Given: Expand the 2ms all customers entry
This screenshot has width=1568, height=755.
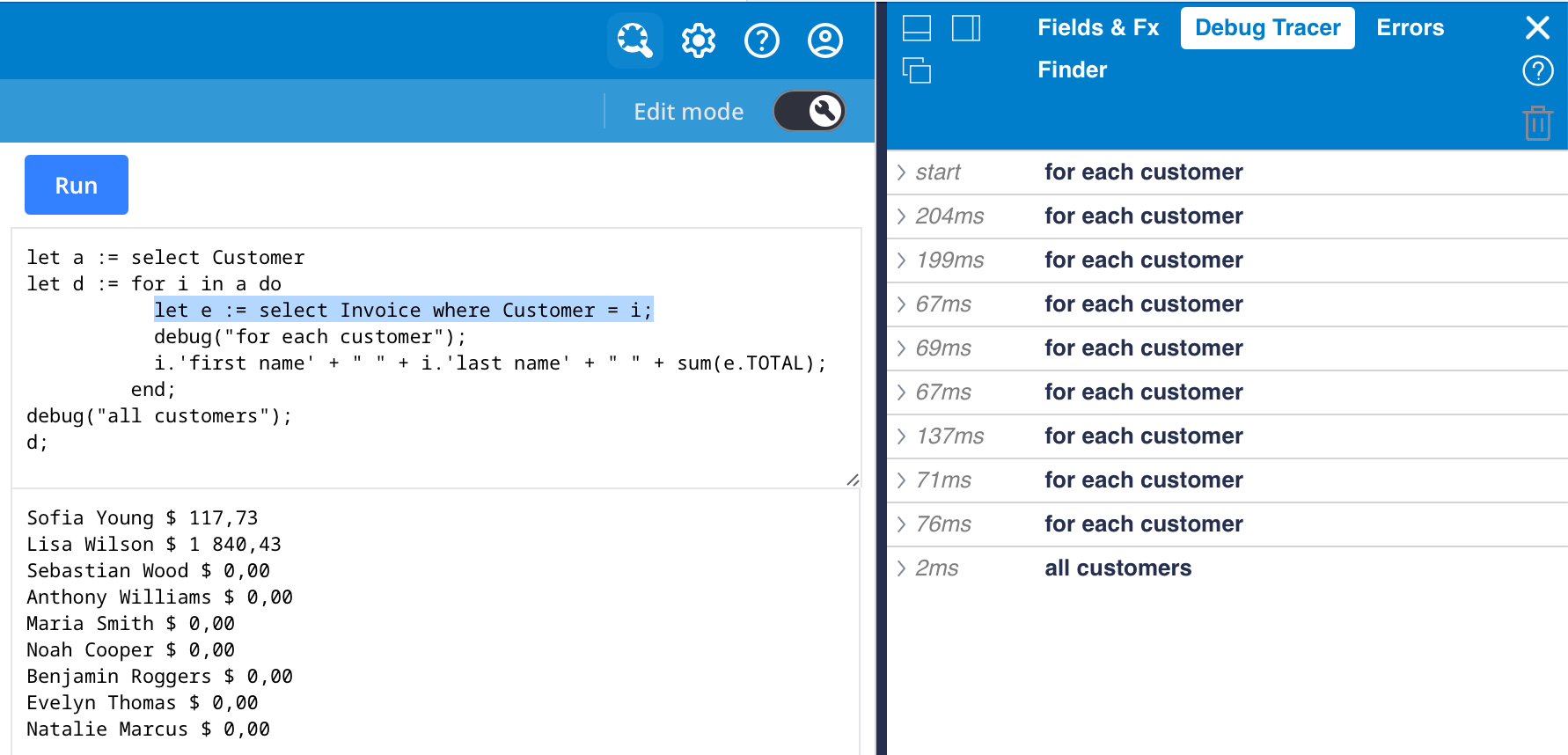Looking at the screenshot, I should pyautogui.click(x=902, y=568).
